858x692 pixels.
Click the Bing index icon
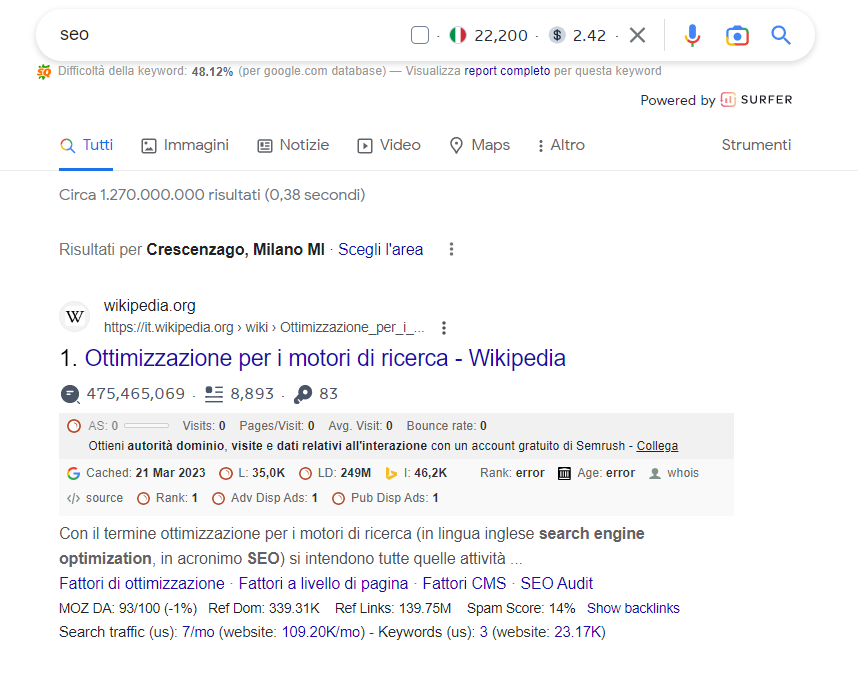tap(391, 473)
